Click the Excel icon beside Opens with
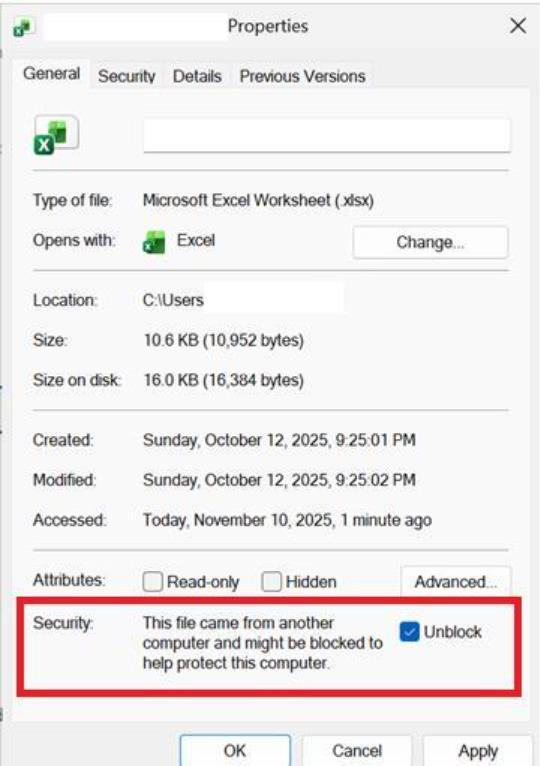The height and width of the screenshot is (766, 540). pyautogui.click(x=154, y=242)
